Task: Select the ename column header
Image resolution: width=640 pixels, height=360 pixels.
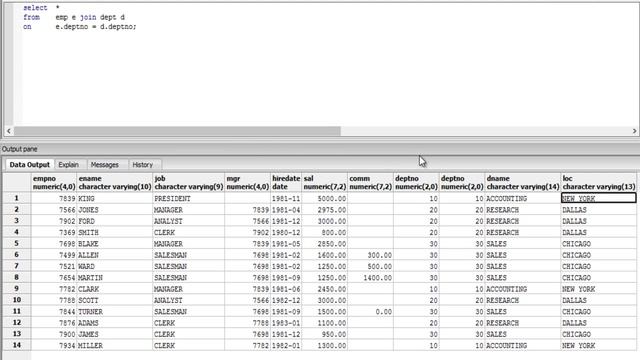Action: pos(115,182)
